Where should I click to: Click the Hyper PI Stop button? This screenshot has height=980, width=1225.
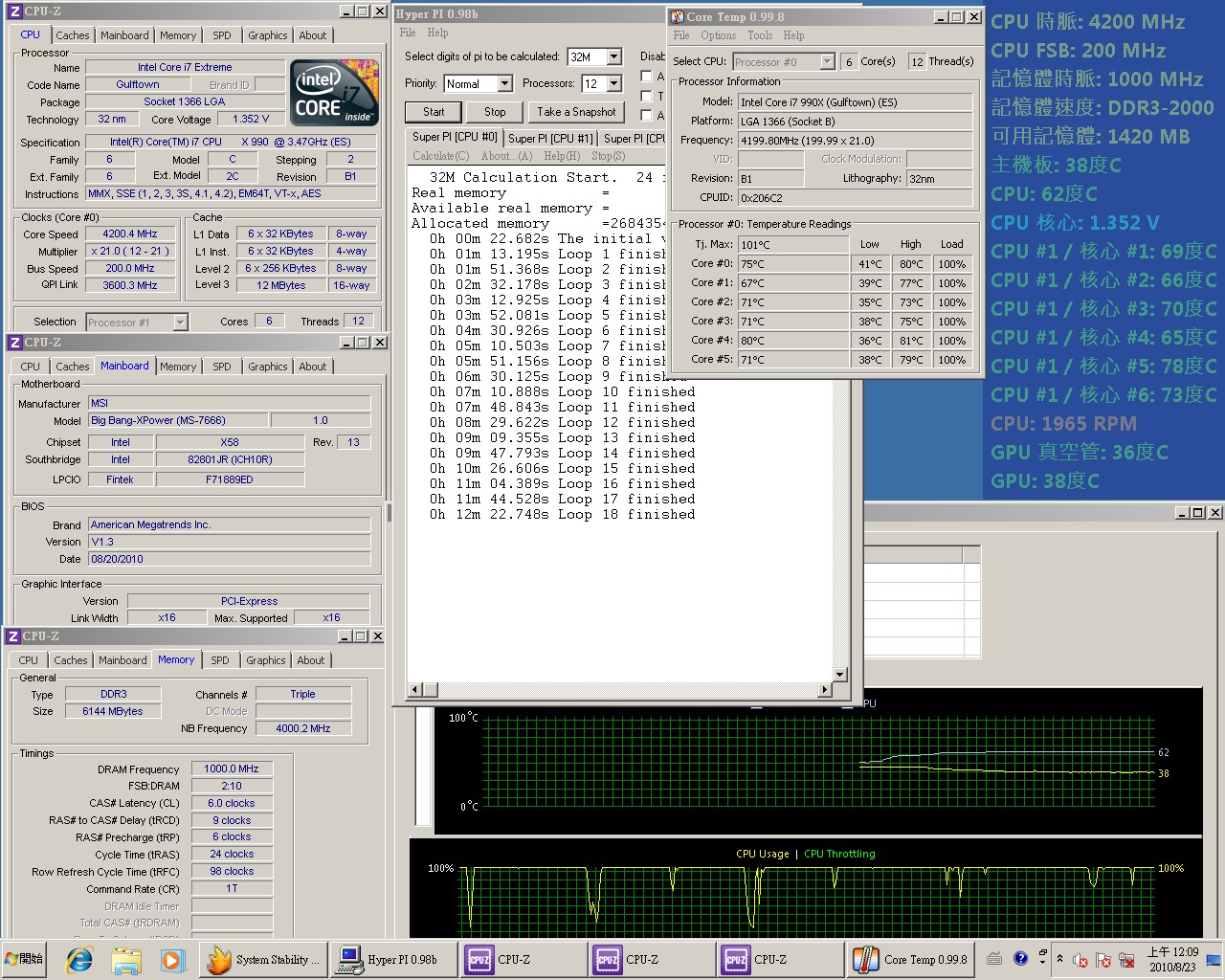[x=495, y=112]
